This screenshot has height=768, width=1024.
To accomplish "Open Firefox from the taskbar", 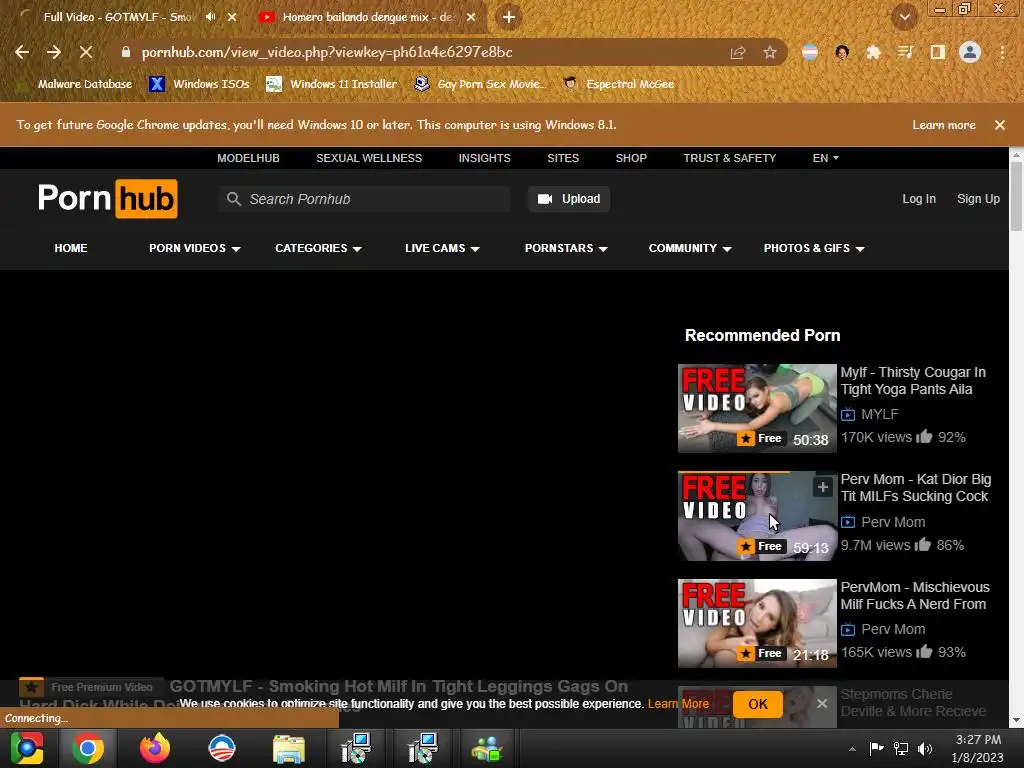I will pyautogui.click(x=155, y=748).
